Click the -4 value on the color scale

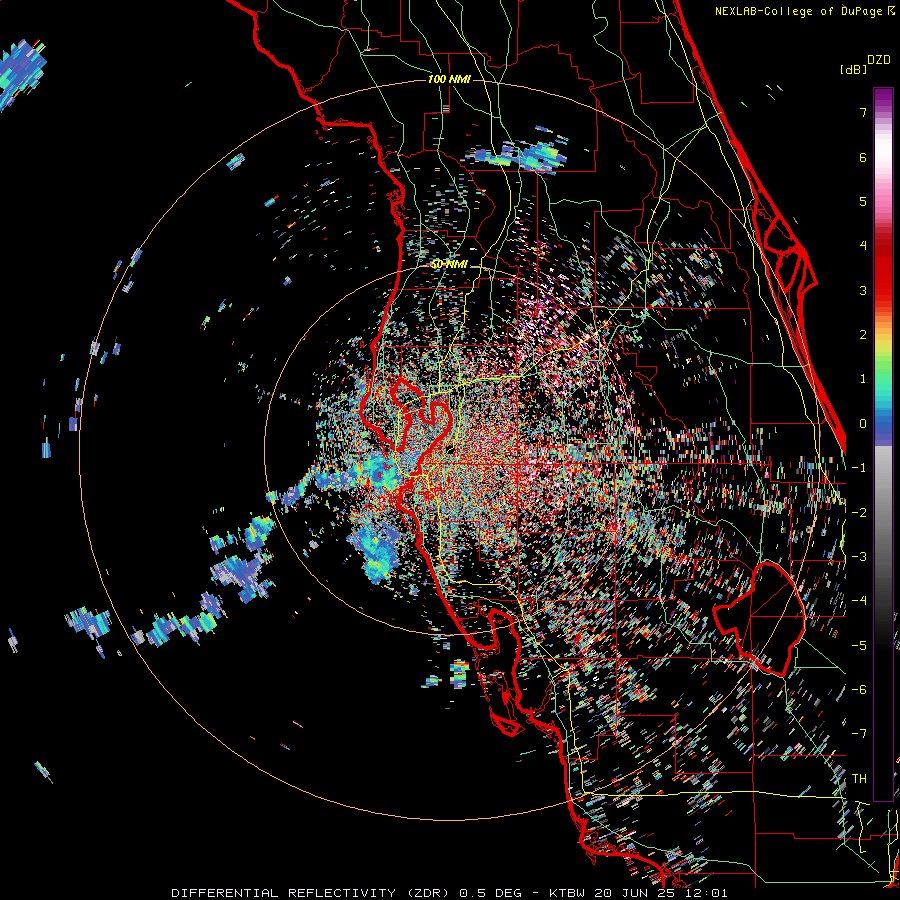pyautogui.click(x=859, y=601)
